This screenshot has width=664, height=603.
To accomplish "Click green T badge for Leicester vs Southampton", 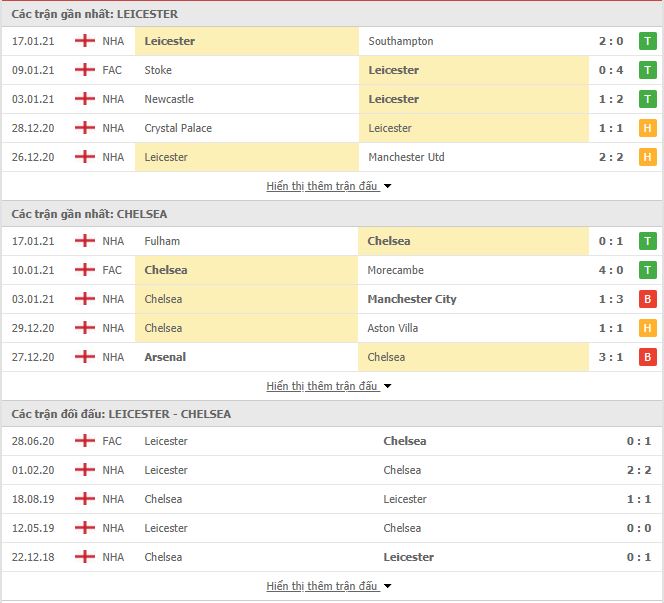I will coord(647,41).
